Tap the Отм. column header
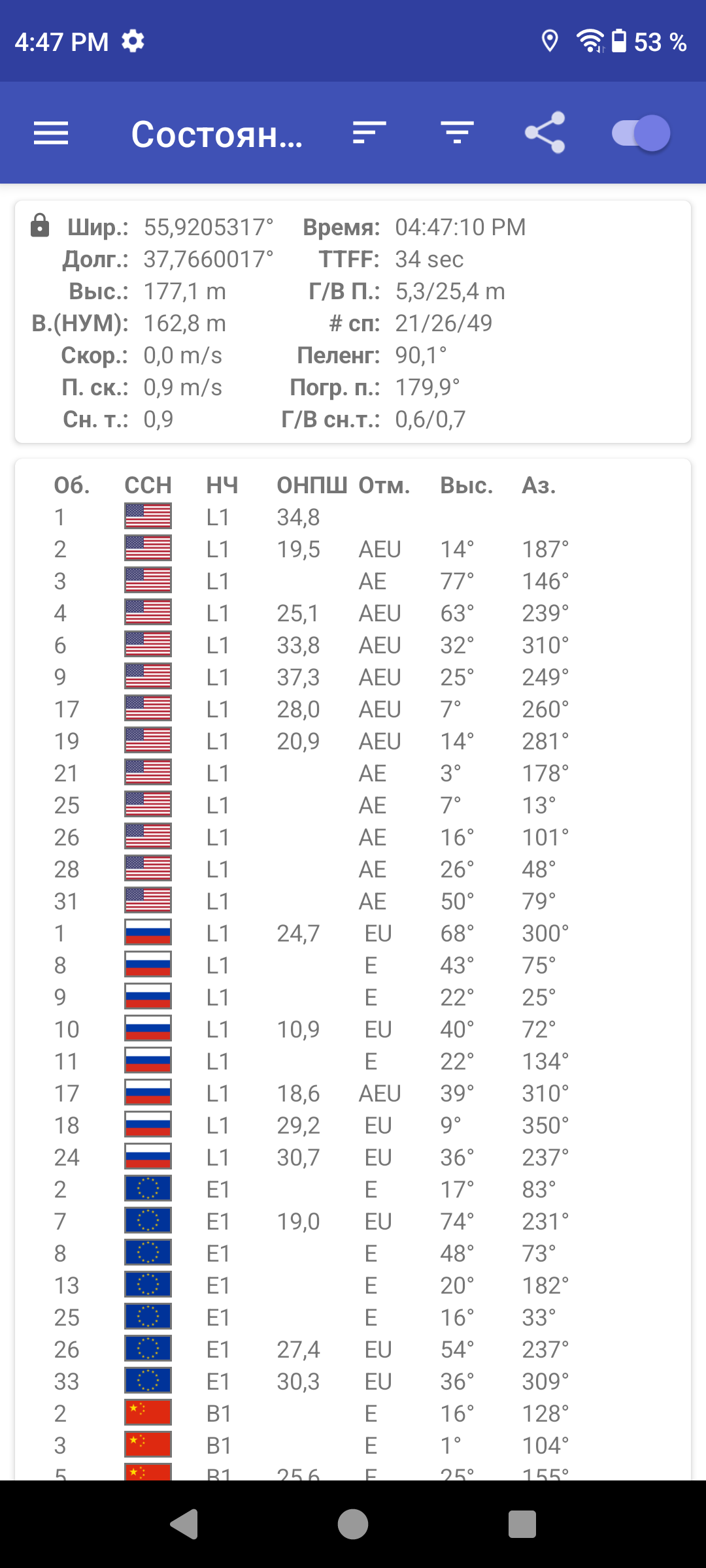The height and width of the screenshot is (1568, 706). coord(384,485)
